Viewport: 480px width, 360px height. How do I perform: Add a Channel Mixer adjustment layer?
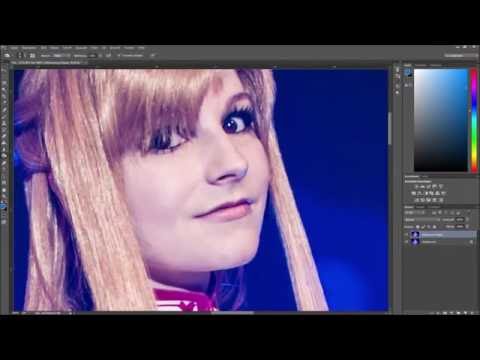437,193
